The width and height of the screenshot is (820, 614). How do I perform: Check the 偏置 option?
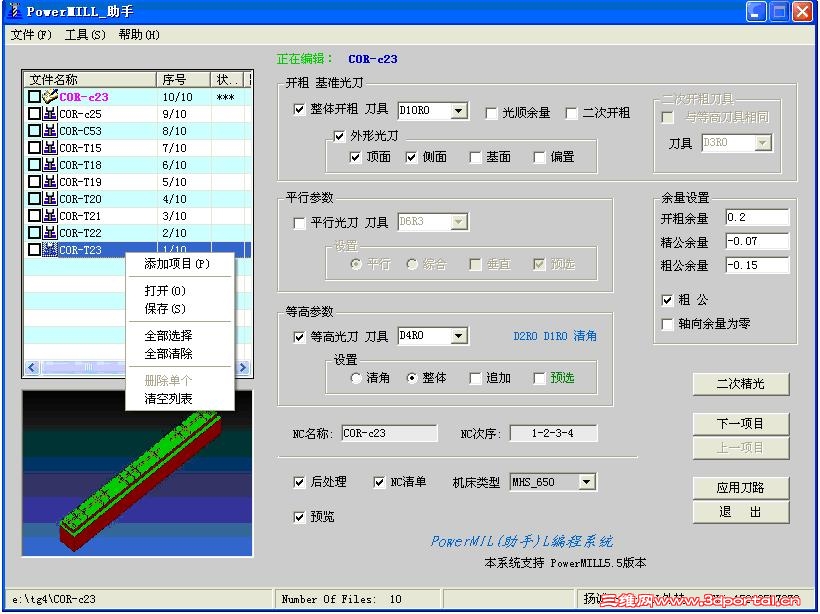539,157
